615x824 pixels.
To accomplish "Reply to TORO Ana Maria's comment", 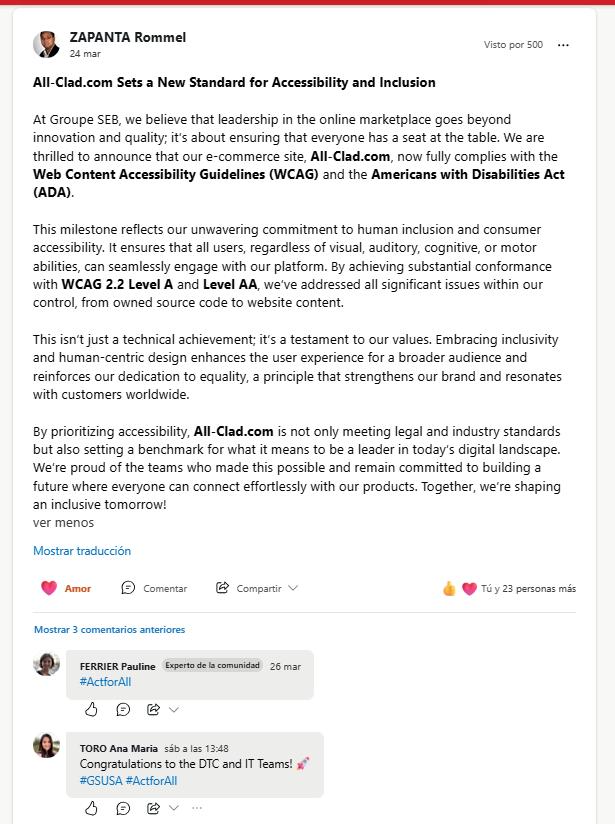I will (123, 808).
